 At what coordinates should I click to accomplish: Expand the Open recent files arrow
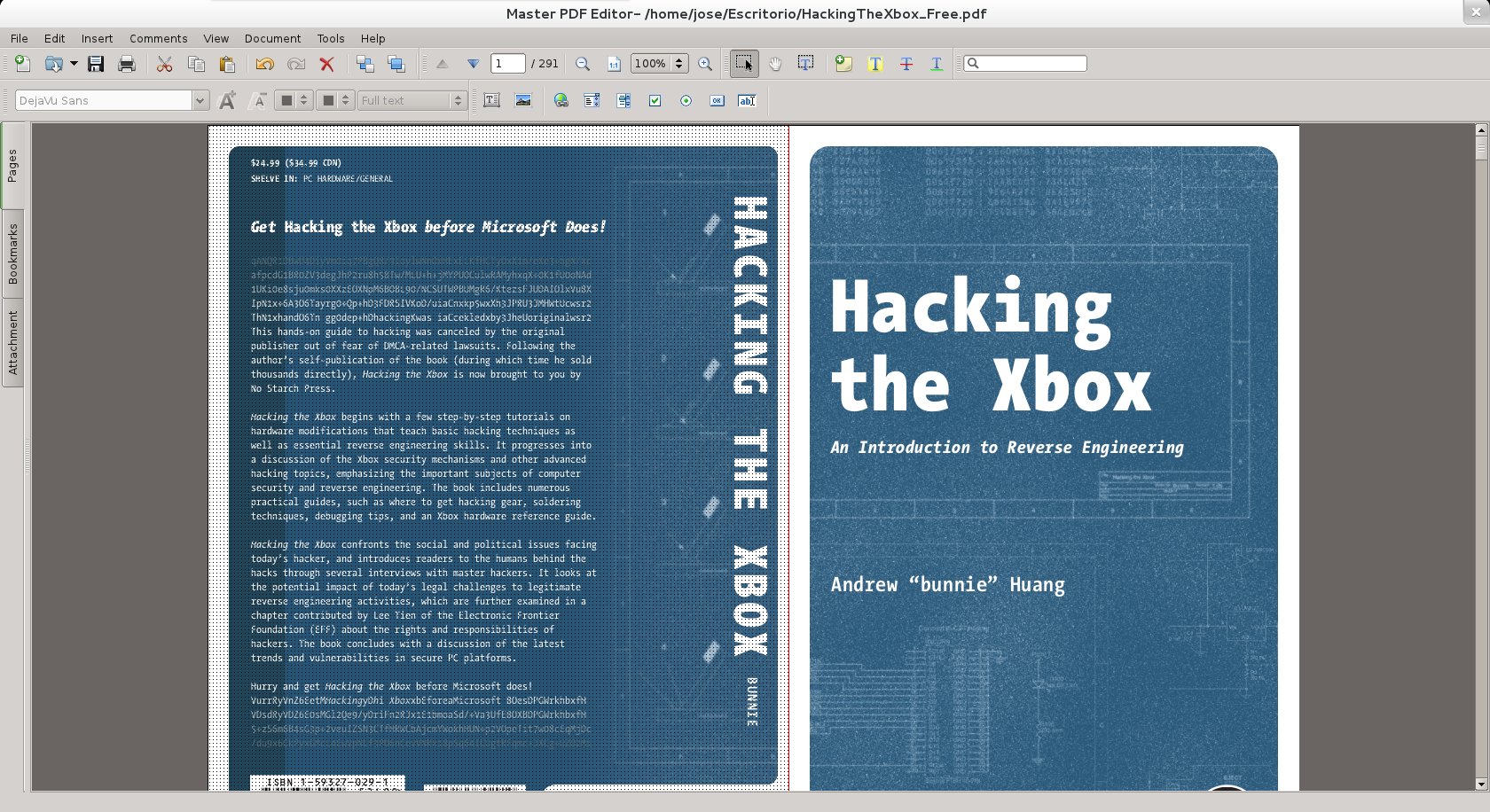coord(74,64)
